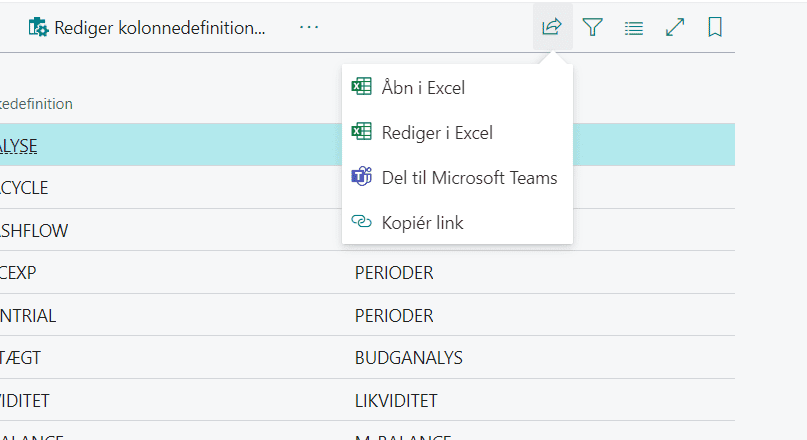Click Rediger kolonnedefinition action button
807x440 pixels.
pos(160,28)
